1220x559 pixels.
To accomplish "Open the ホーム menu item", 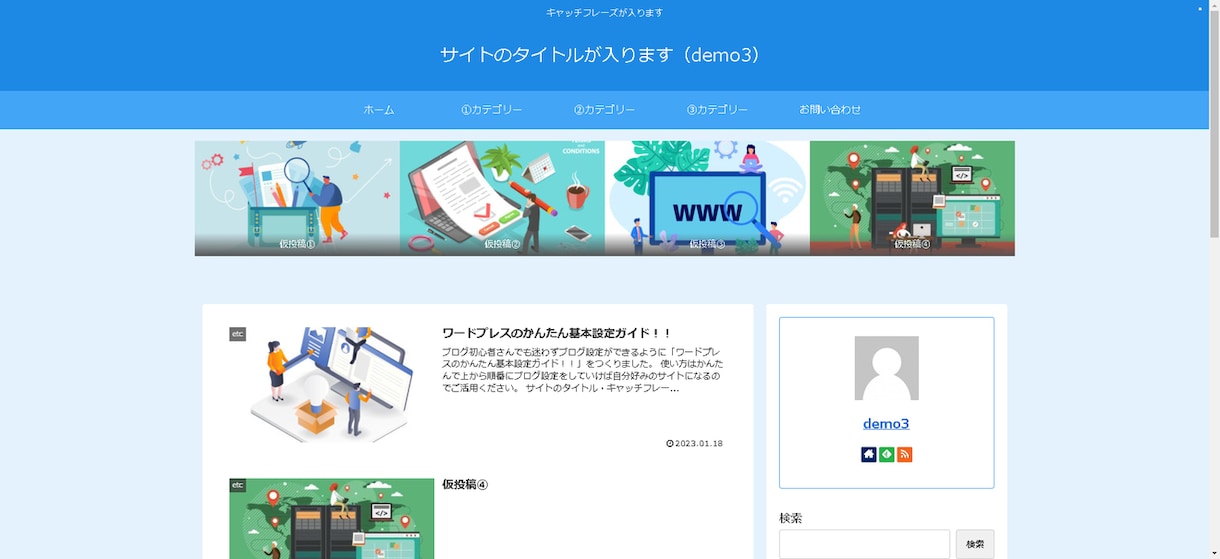I will point(379,110).
